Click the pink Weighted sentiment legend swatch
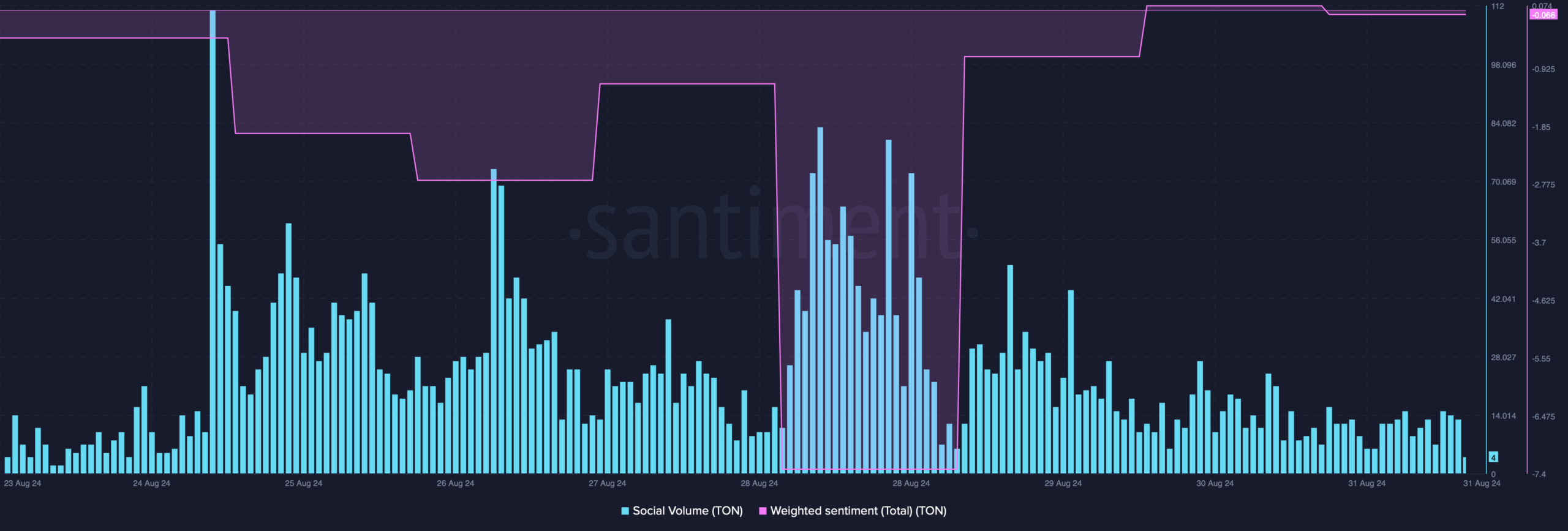 [x=763, y=511]
